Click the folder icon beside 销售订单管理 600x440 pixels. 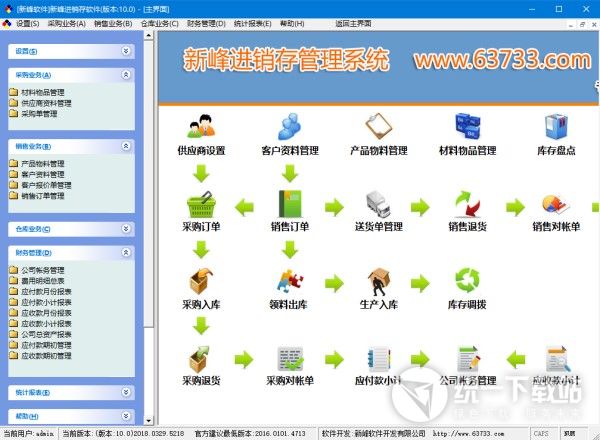tap(13, 196)
